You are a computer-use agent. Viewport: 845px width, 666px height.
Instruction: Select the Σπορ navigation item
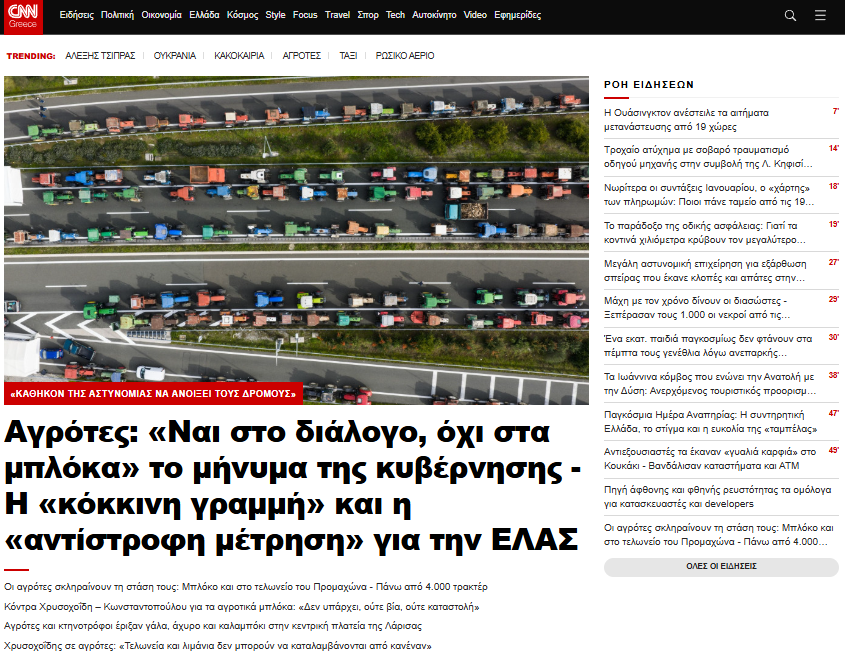click(x=368, y=16)
